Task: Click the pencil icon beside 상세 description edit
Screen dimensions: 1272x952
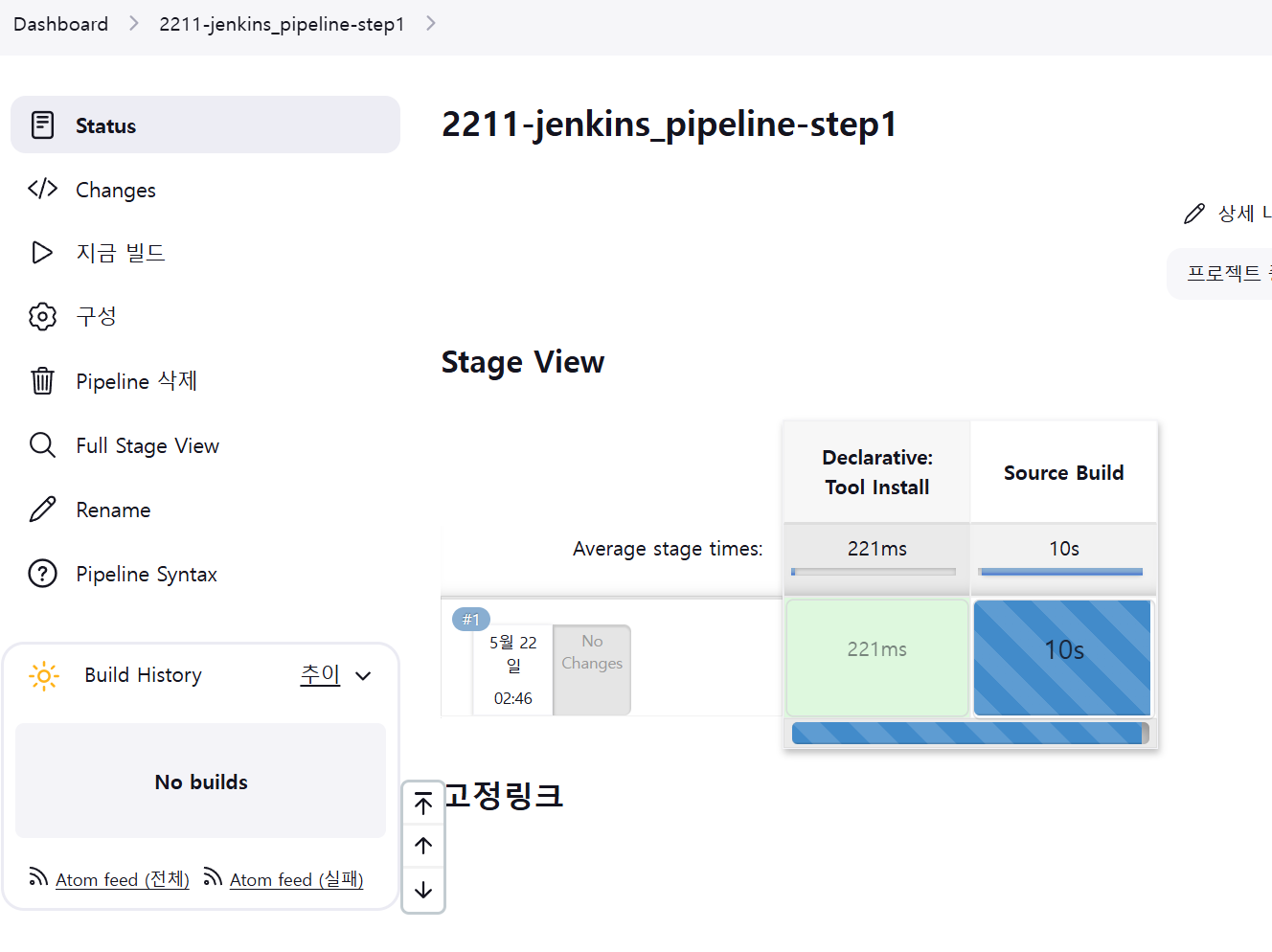Action: point(1194,214)
